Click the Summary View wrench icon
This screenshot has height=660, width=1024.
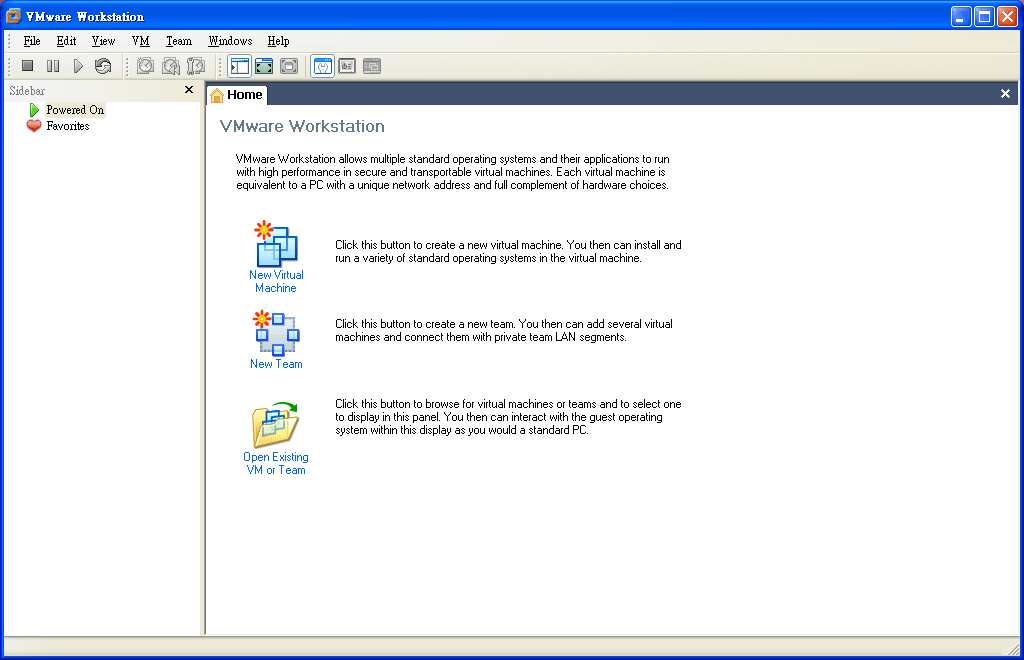[x=323, y=66]
